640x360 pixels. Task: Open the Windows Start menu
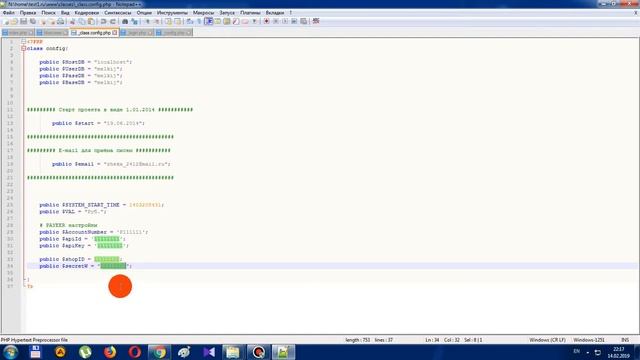10,352
